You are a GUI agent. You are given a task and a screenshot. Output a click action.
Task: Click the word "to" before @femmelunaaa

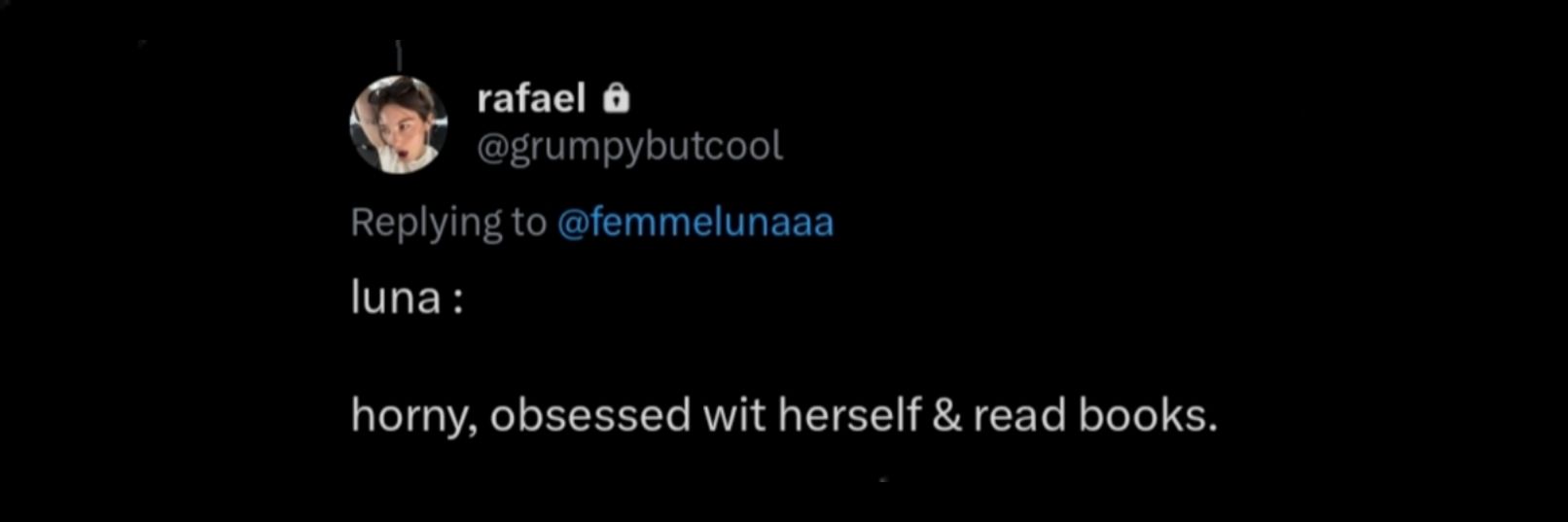(529, 224)
